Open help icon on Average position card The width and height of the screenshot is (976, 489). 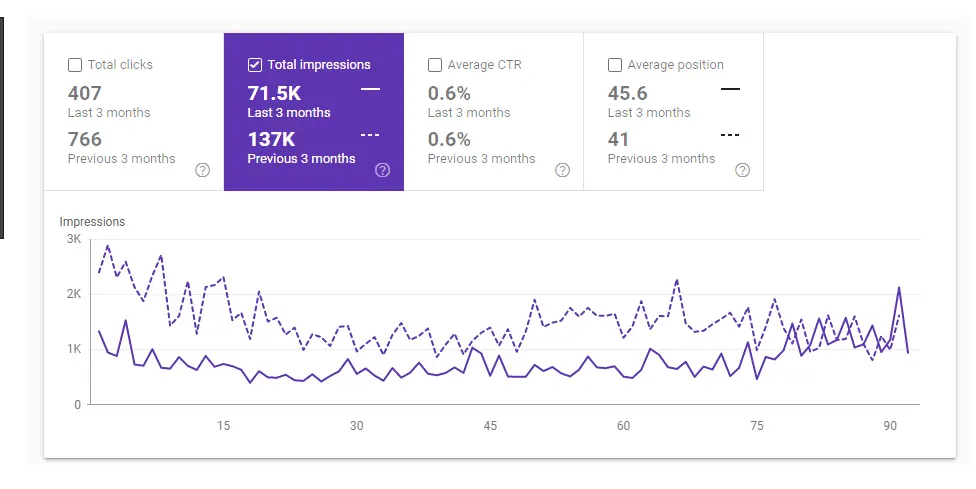(x=742, y=170)
